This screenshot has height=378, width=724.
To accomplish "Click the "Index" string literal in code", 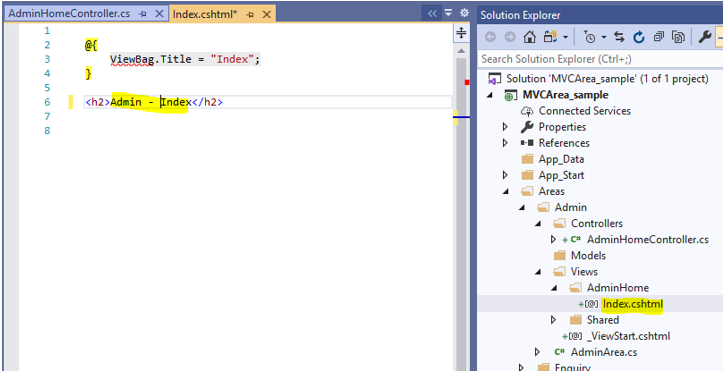I will pos(232,59).
